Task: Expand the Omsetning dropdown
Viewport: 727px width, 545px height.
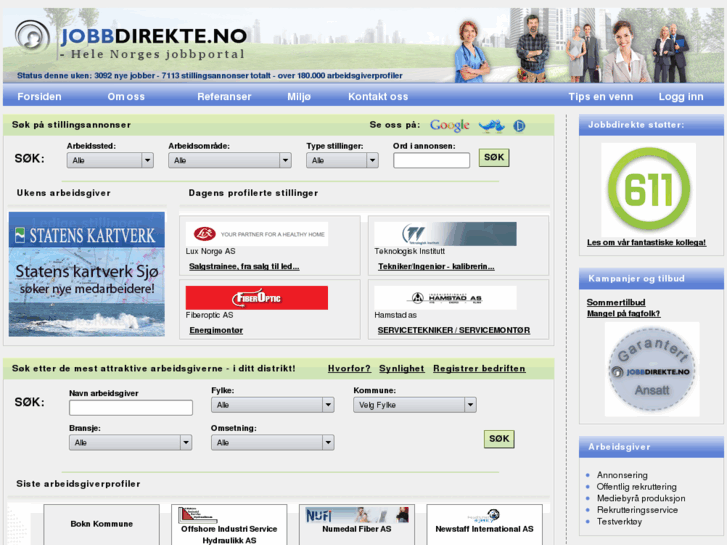Action: pos(273,442)
